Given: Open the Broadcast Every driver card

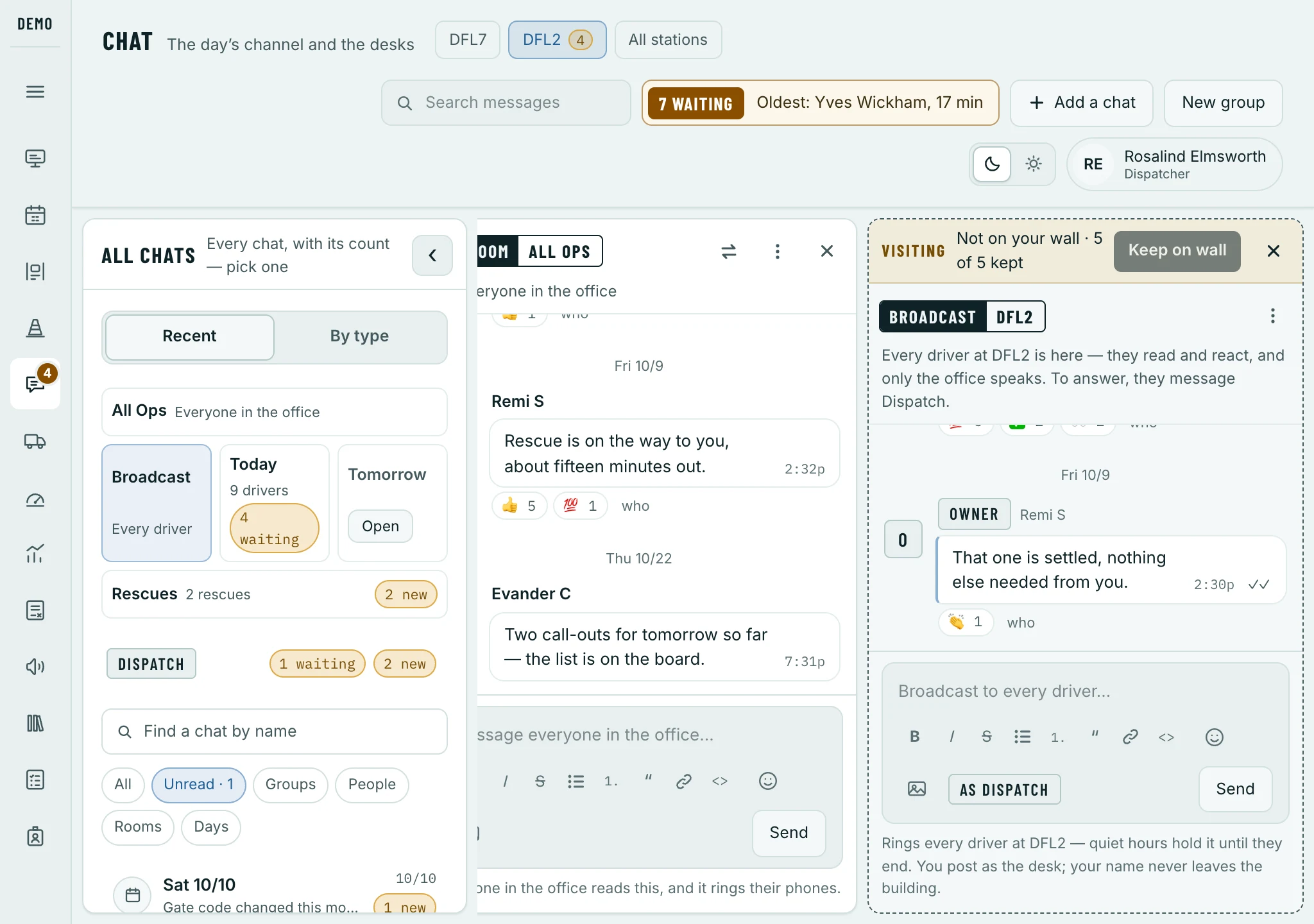Looking at the screenshot, I should pyautogui.click(x=157, y=503).
